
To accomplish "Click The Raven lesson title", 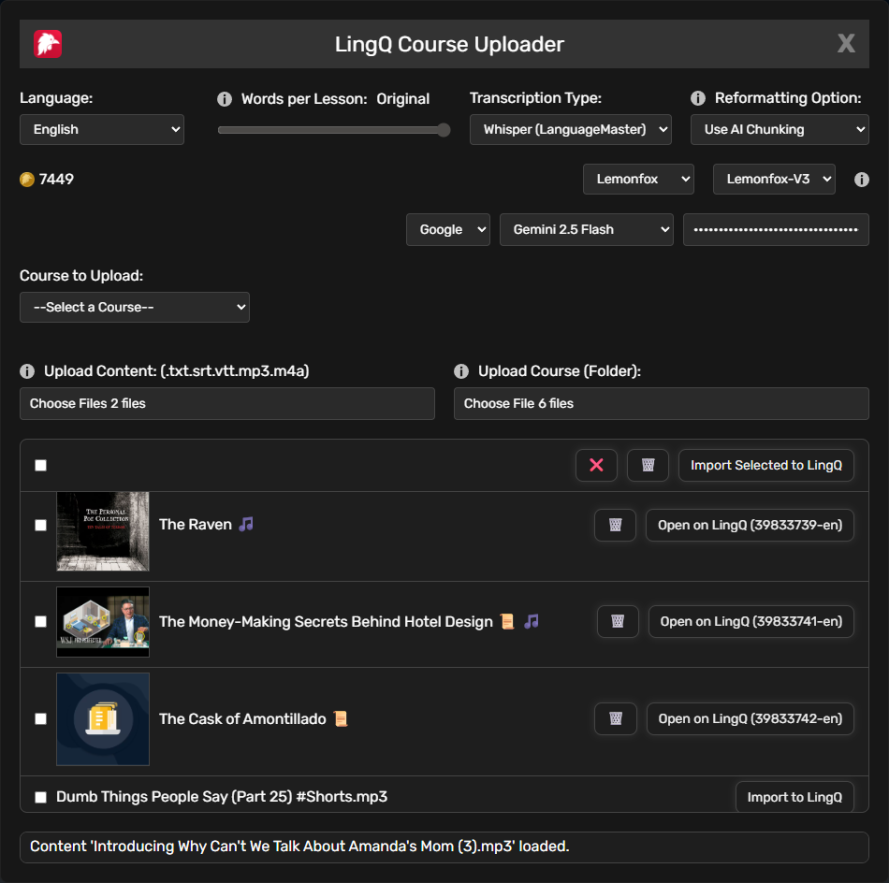I will (196, 525).
